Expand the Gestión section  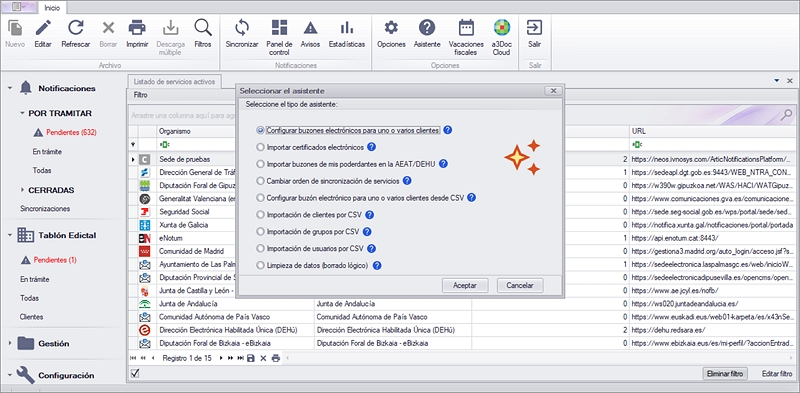10,343
